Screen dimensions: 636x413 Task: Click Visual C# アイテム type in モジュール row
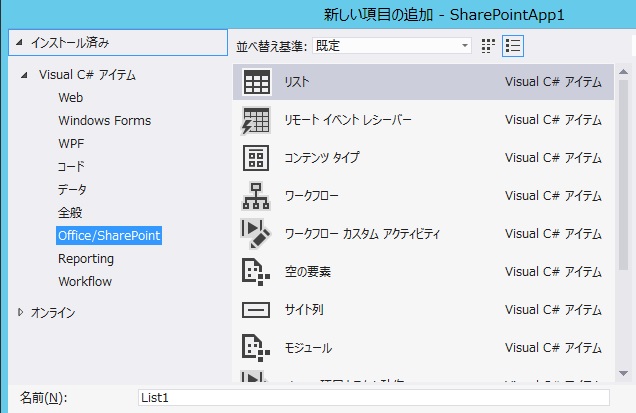pos(553,348)
